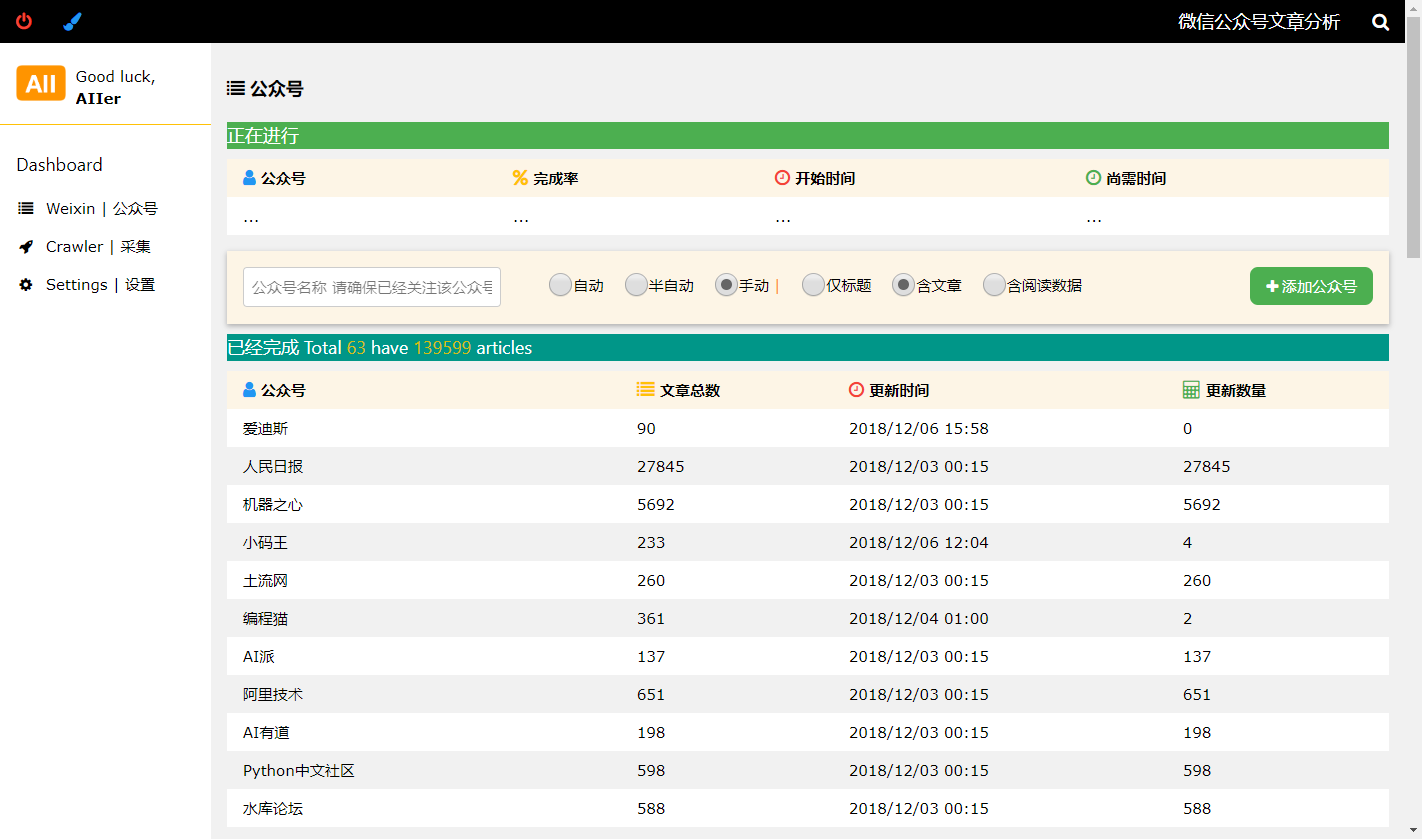1422x839 pixels.
Task: Open the 爱迪斯 account row
Action: pos(808,428)
